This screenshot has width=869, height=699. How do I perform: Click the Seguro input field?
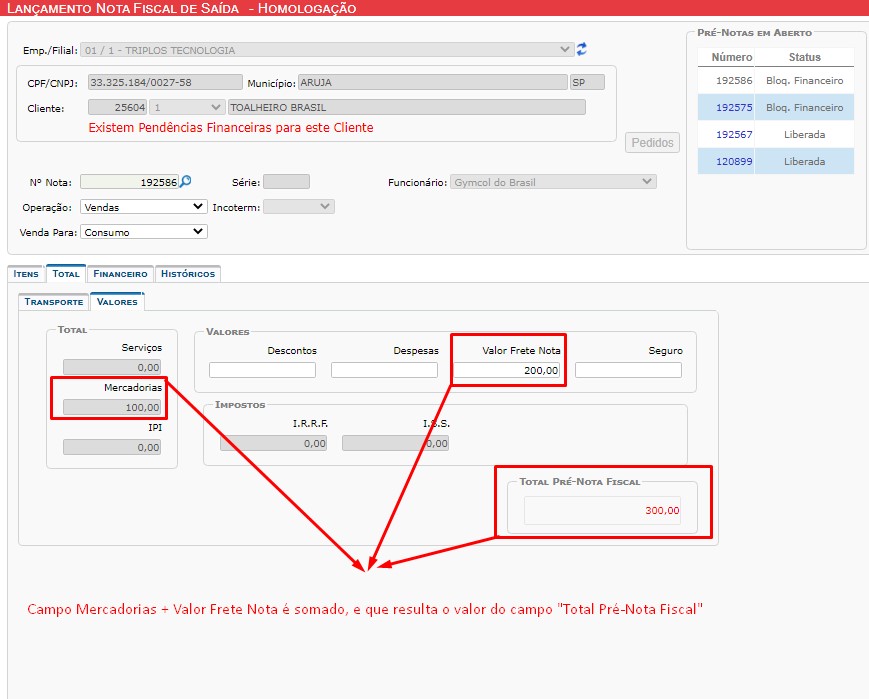(x=628, y=370)
